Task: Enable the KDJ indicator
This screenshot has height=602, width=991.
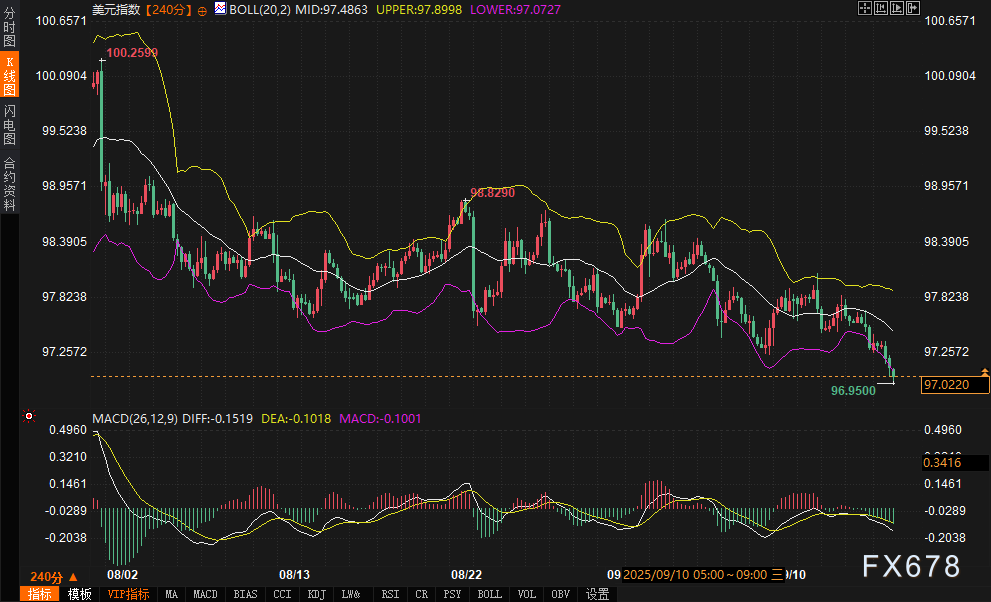Action: pos(316,594)
